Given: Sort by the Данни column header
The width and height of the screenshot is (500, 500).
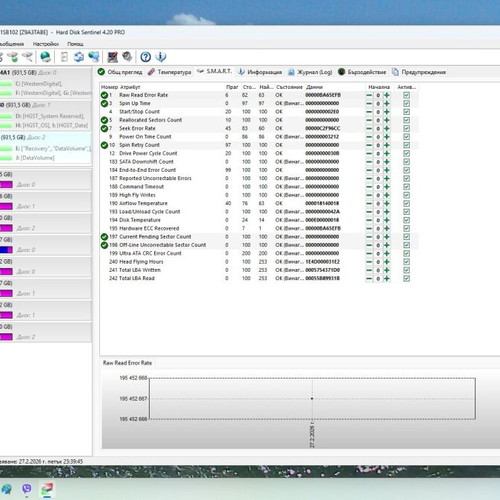Looking at the screenshot, I should (314, 87).
